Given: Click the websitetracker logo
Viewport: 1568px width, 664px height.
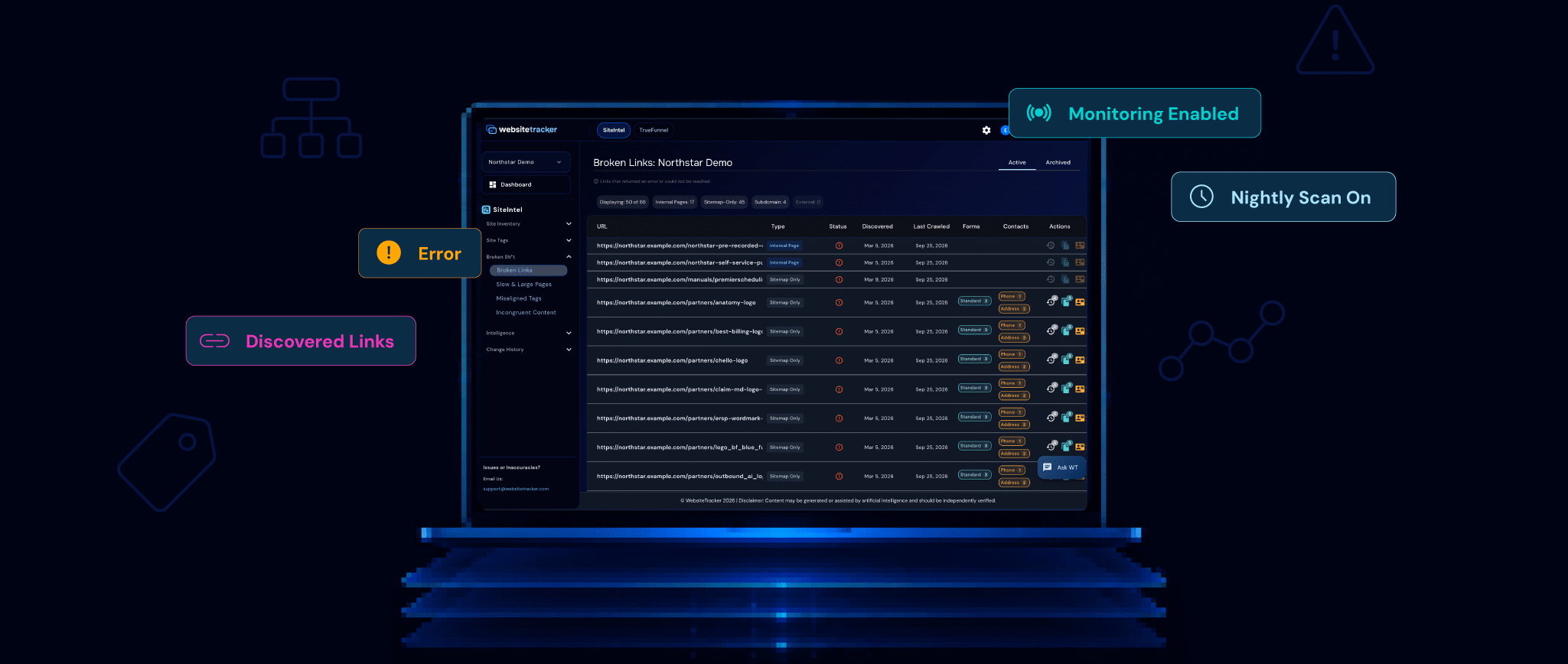Looking at the screenshot, I should coord(522,130).
